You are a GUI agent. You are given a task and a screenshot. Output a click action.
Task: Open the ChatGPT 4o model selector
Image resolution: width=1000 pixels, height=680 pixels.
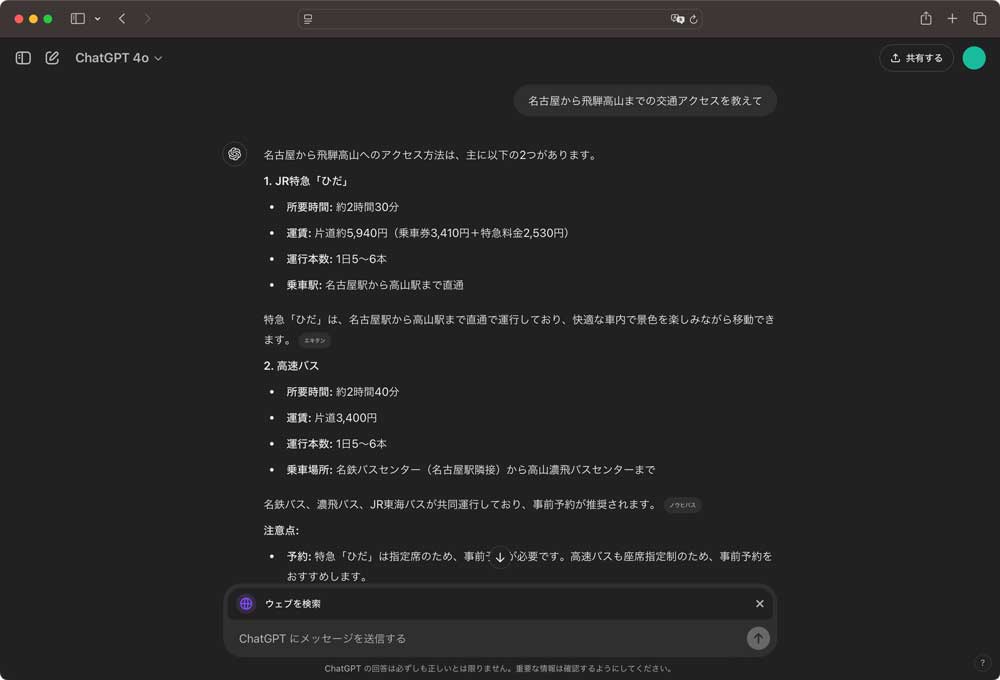click(119, 58)
